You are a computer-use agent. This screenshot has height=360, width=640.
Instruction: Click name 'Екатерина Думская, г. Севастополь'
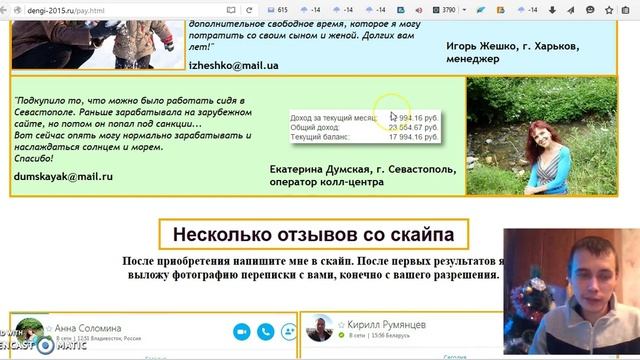[x=363, y=169]
